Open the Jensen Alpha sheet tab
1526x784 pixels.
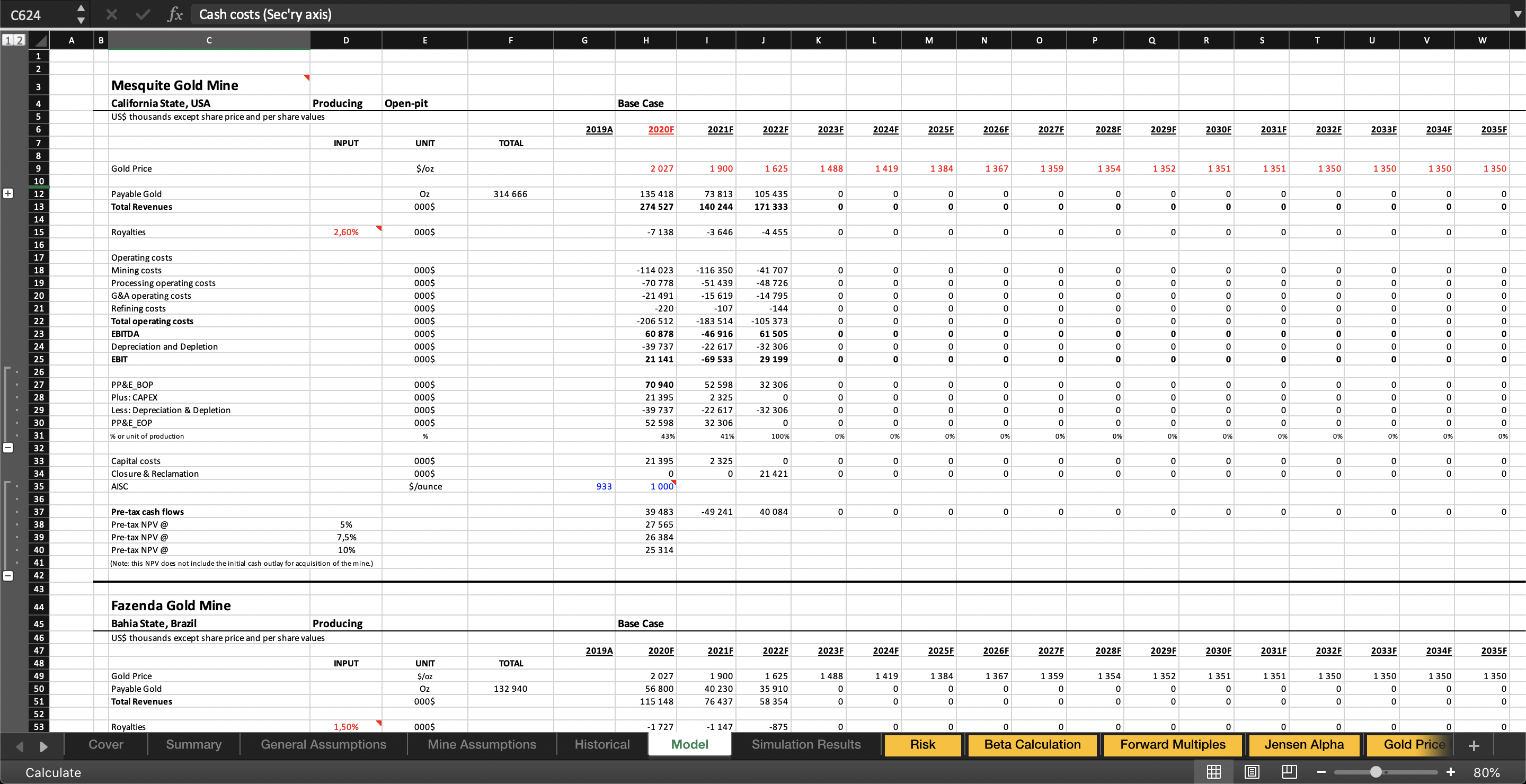(x=1304, y=745)
